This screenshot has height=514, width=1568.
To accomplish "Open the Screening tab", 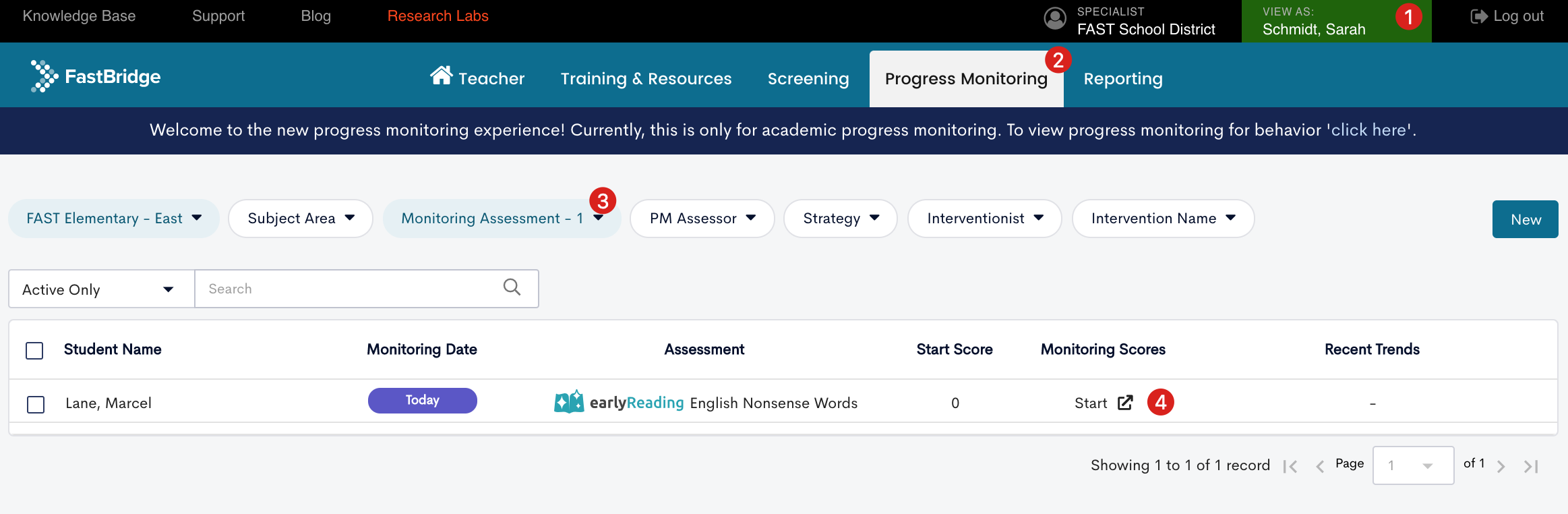I will (808, 79).
